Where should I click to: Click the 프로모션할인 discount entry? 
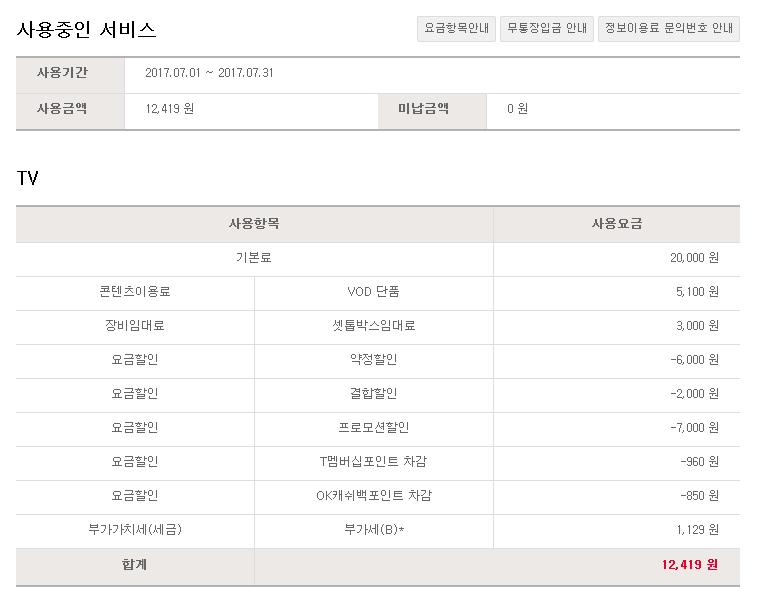(x=373, y=428)
